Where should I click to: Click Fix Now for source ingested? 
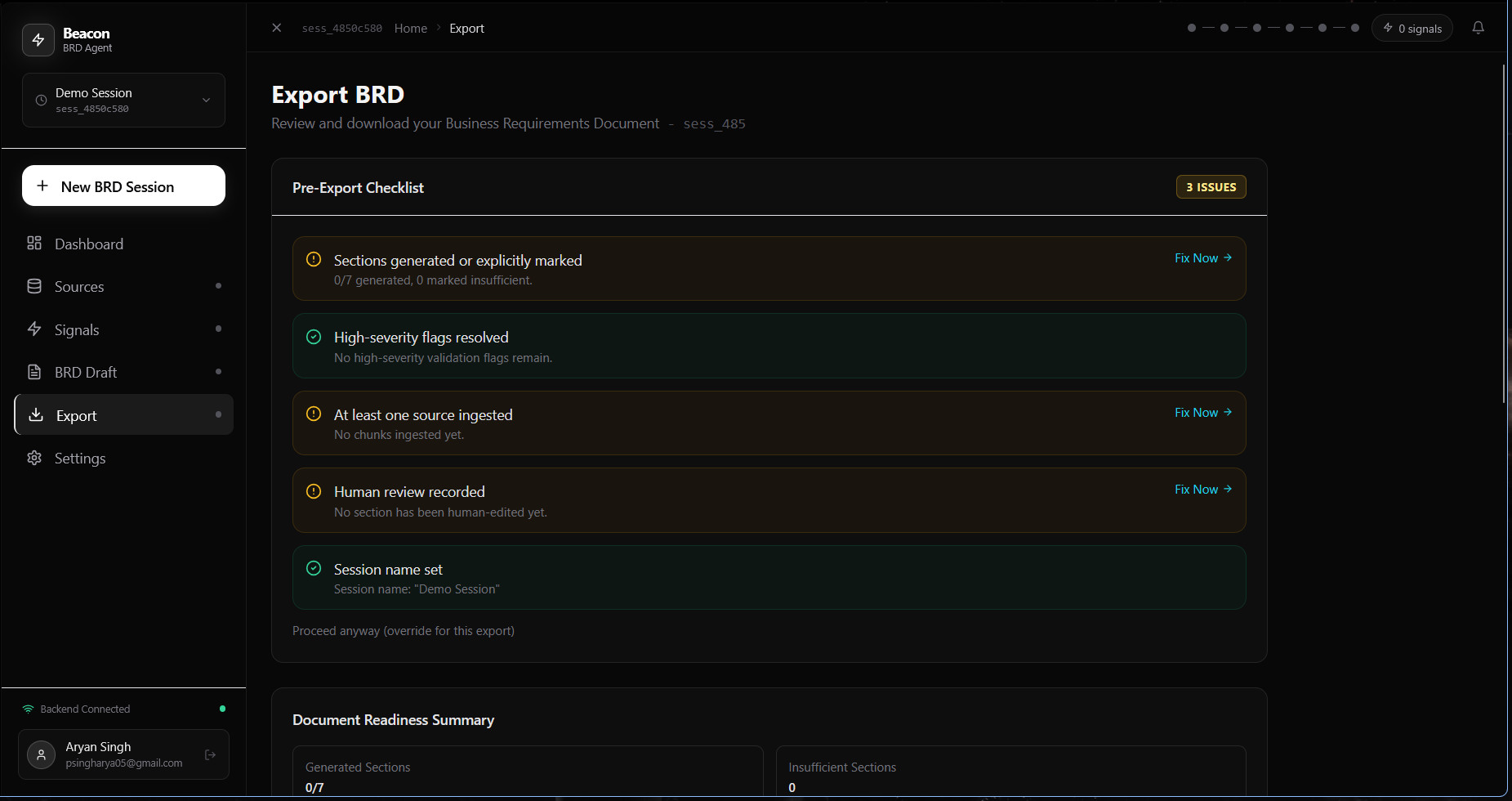pos(1203,412)
